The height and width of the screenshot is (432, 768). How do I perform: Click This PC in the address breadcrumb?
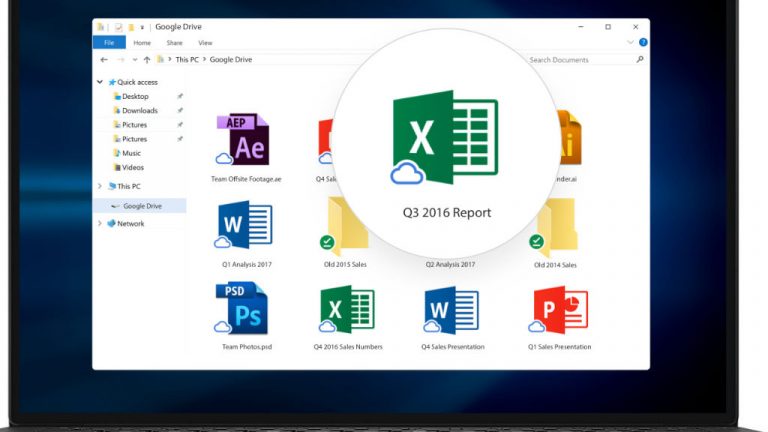click(187, 59)
